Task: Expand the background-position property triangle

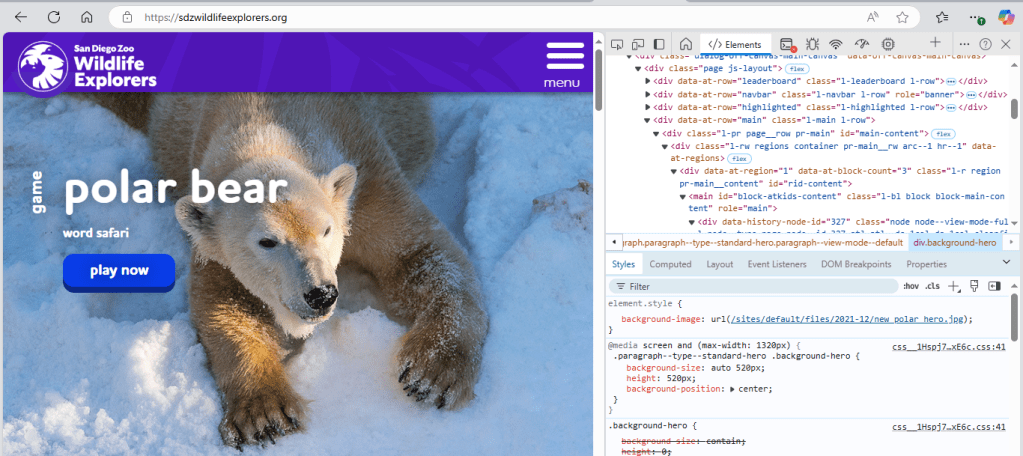Action: [x=732, y=389]
